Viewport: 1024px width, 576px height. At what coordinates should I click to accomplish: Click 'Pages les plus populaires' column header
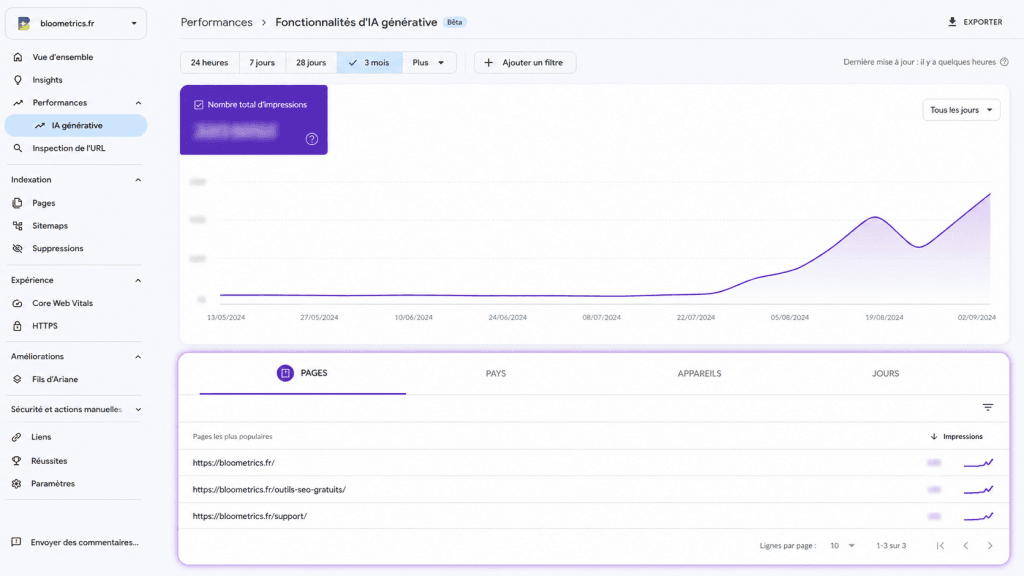(232, 436)
